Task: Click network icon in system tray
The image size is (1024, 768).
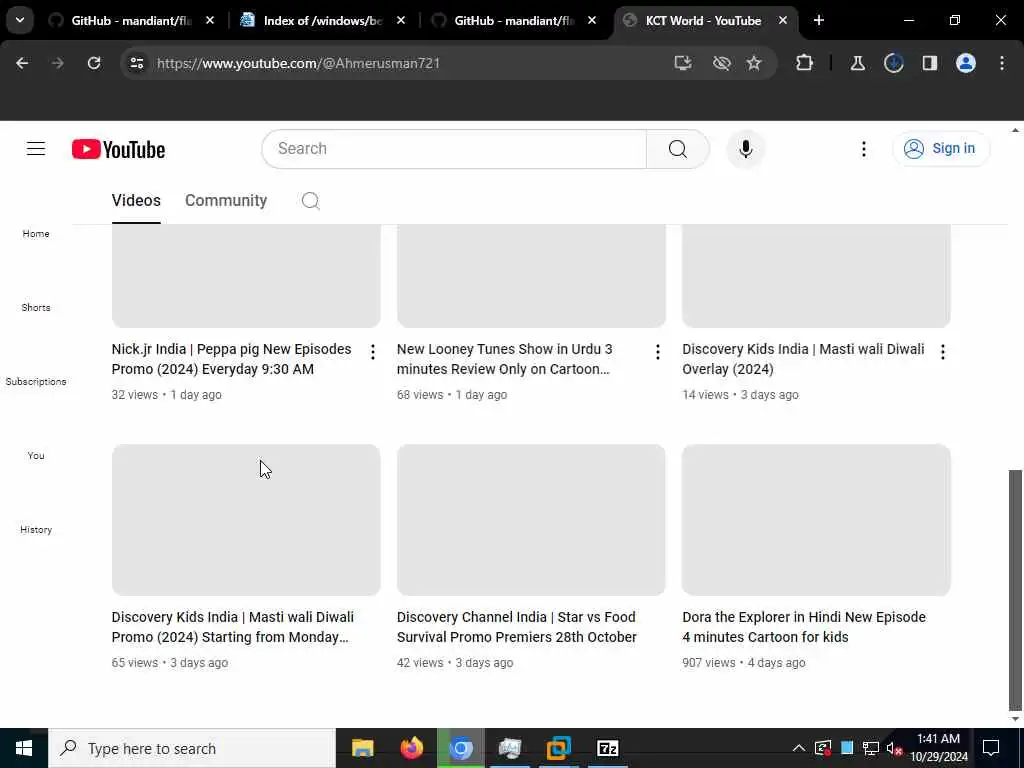Action: click(x=871, y=748)
